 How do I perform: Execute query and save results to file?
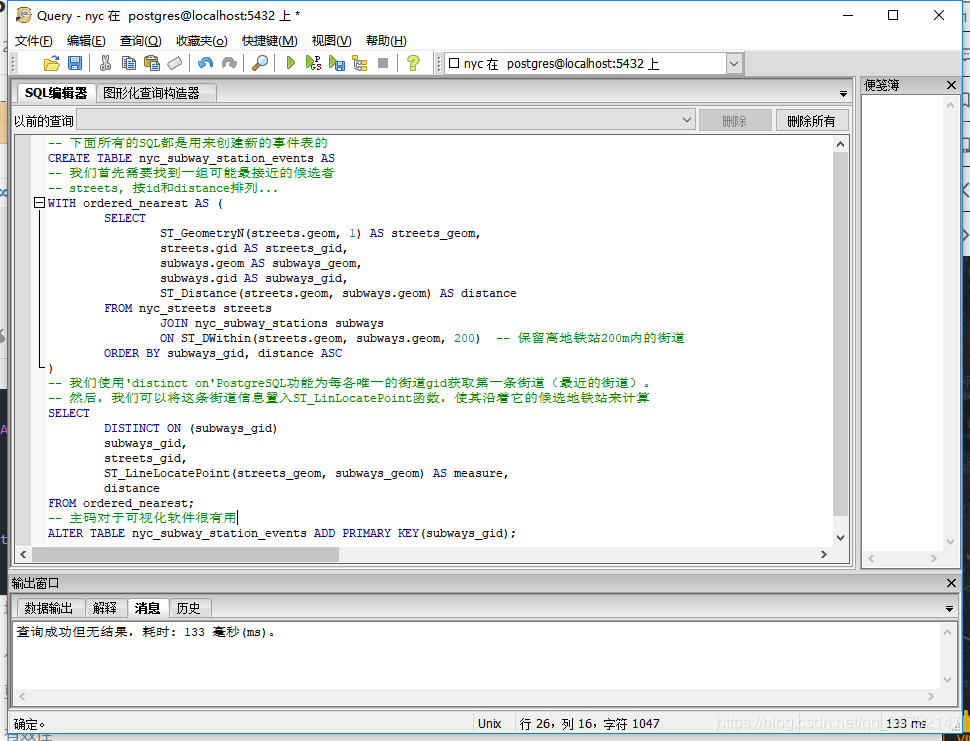point(337,63)
